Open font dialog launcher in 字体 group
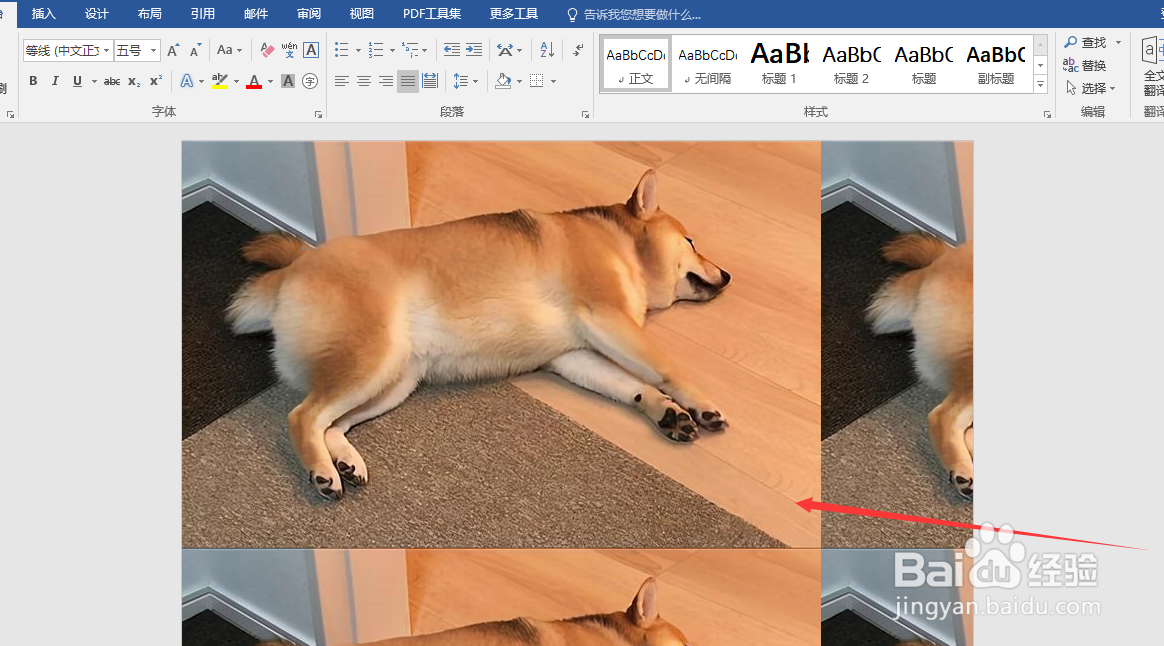This screenshot has height=646, width=1164. click(x=318, y=114)
